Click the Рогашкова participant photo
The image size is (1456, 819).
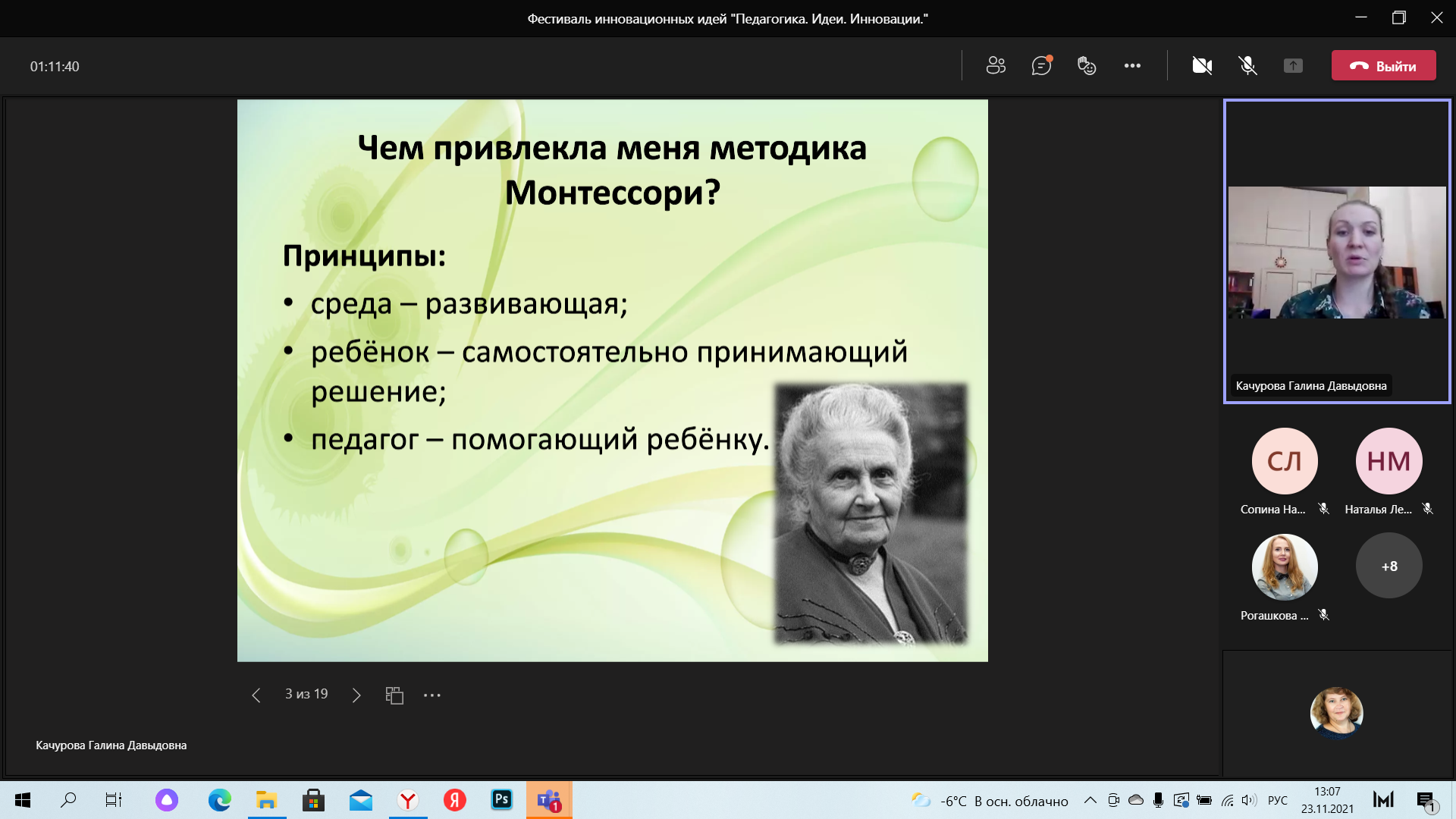(1284, 566)
